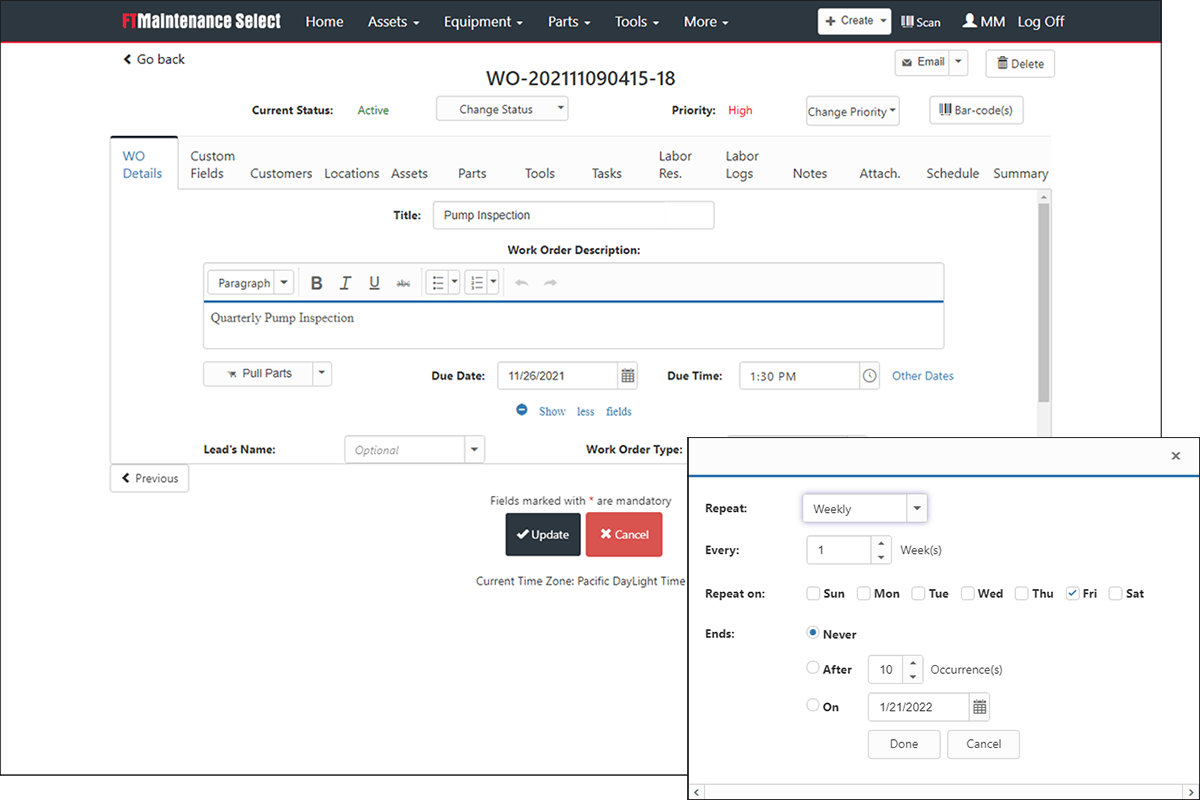Screen dimensions: 1200x800
Task: Open the Lead's Name dropdown
Action: [x=475, y=450]
